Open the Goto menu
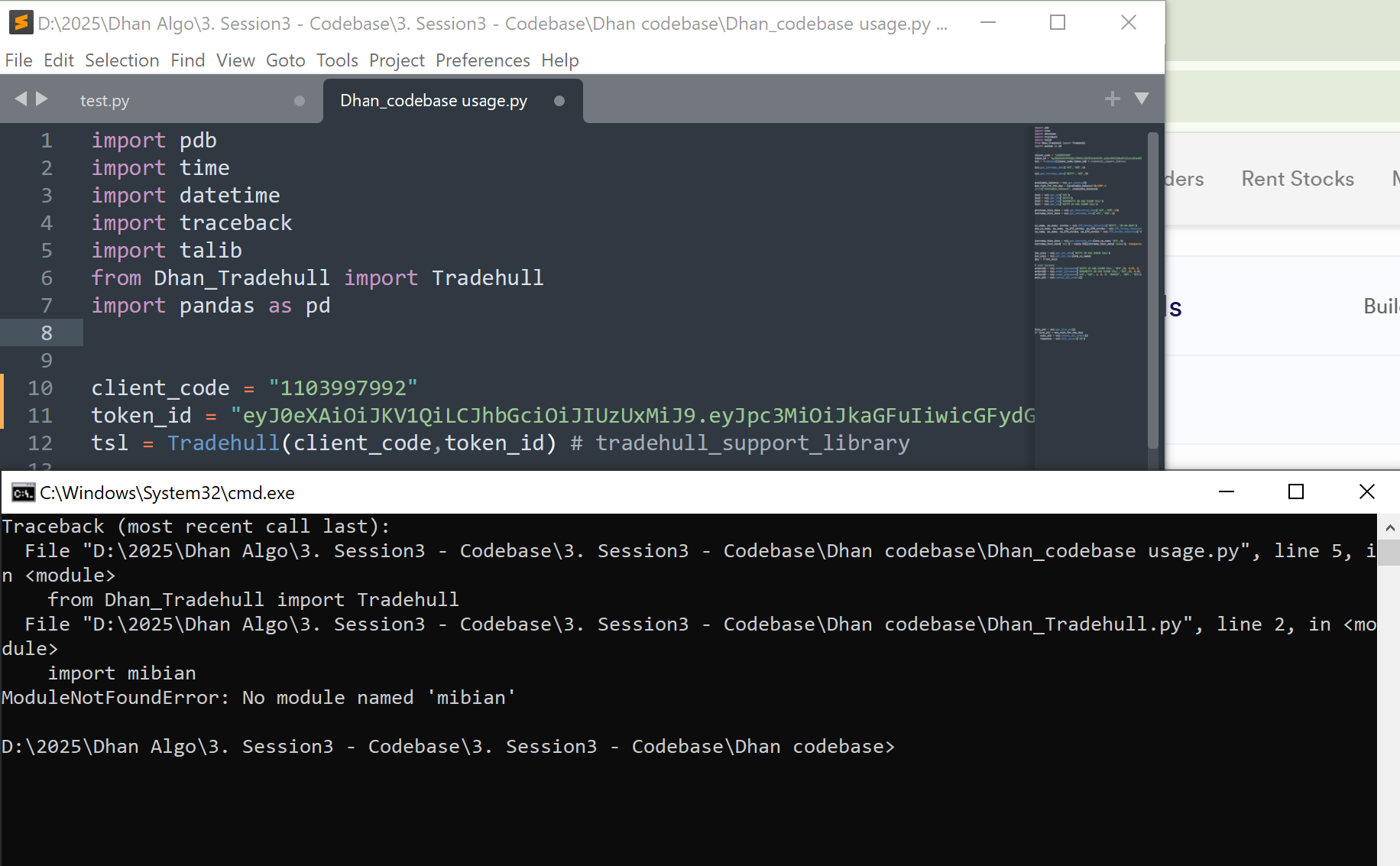 [x=285, y=60]
